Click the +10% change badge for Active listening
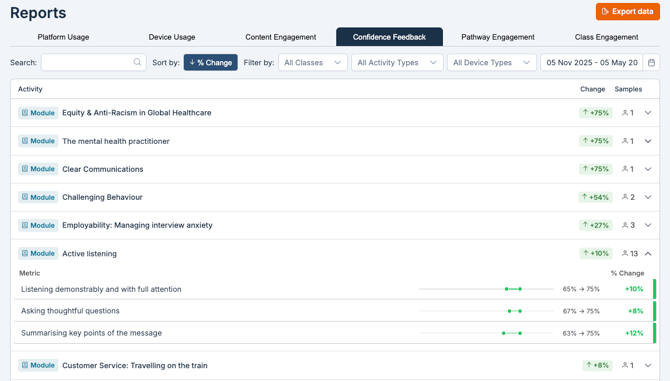Screen dimensions: 670x381 tap(596, 253)
